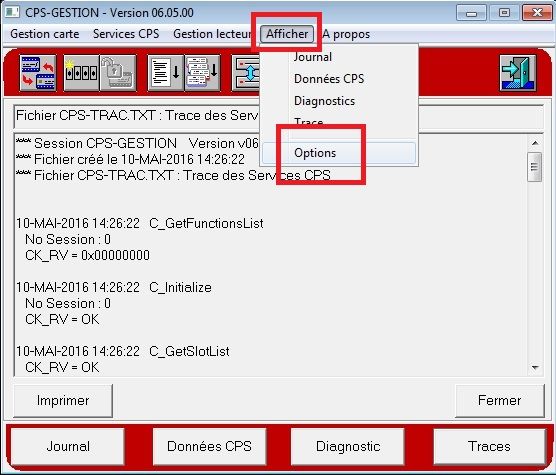Click the C_GetFunctionsList log line

(x=140, y=224)
